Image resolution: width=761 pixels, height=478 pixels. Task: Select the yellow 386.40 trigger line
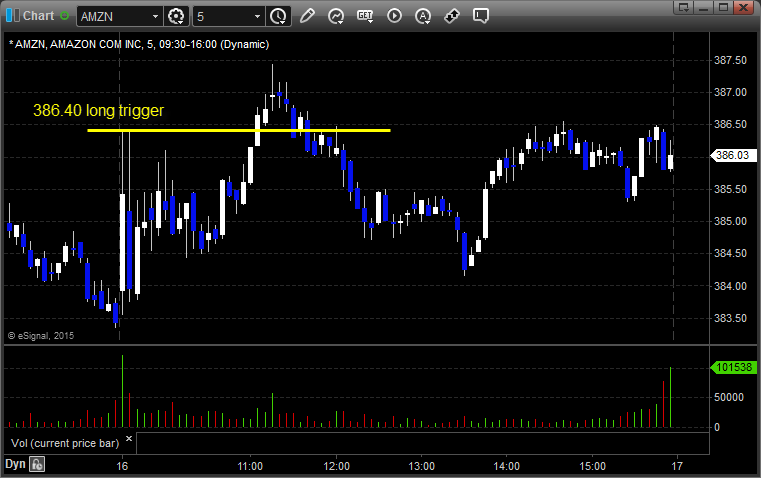(239, 130)
